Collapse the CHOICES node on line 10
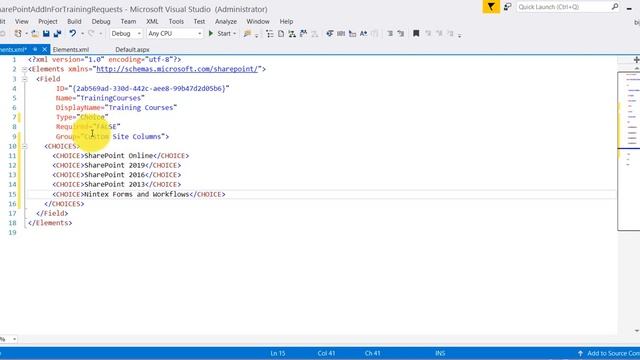Image resolution: width=640 pixels, height=360 pixels. pyautogui.click(x=24, y=146)
